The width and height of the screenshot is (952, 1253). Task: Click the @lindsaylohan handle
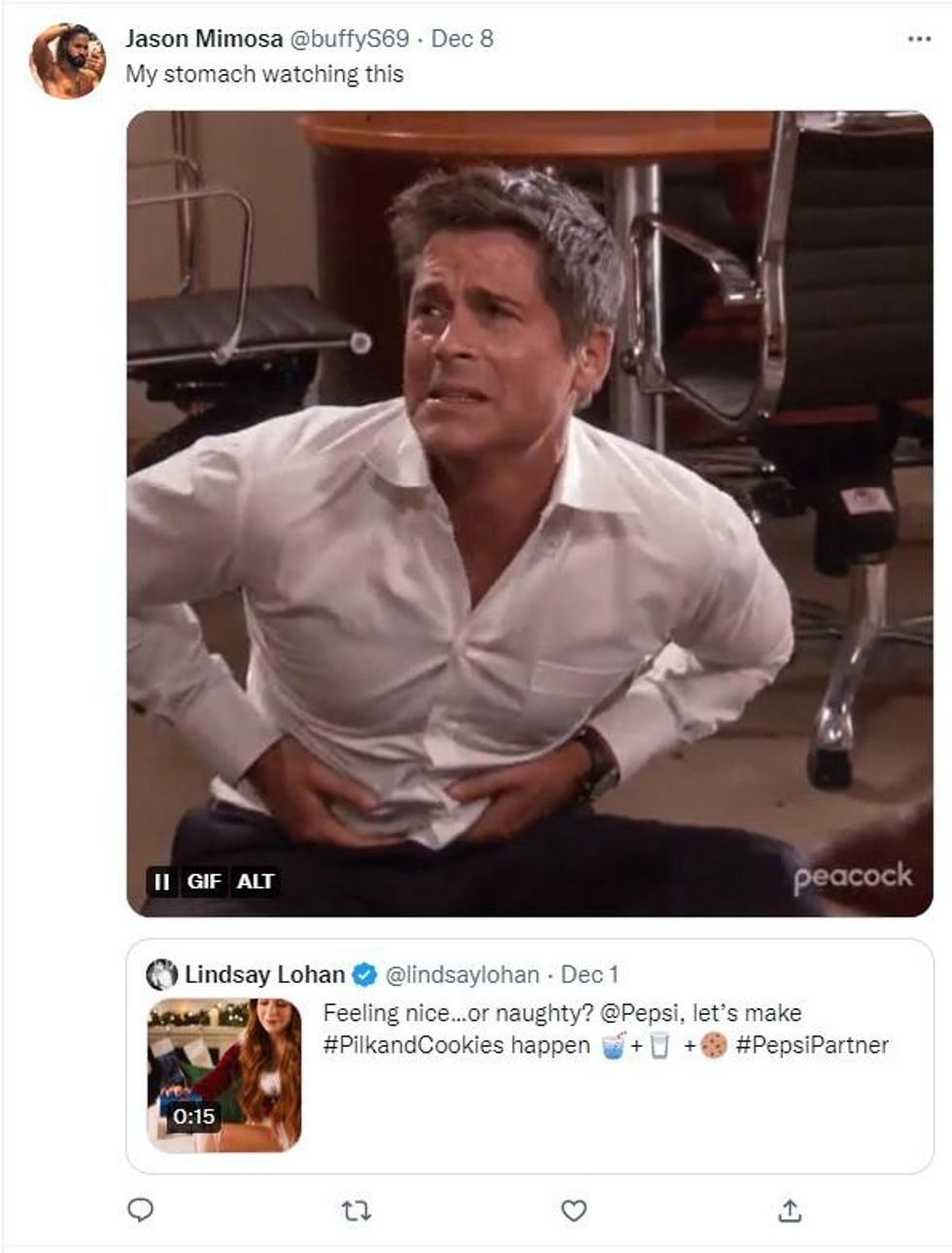462,974
